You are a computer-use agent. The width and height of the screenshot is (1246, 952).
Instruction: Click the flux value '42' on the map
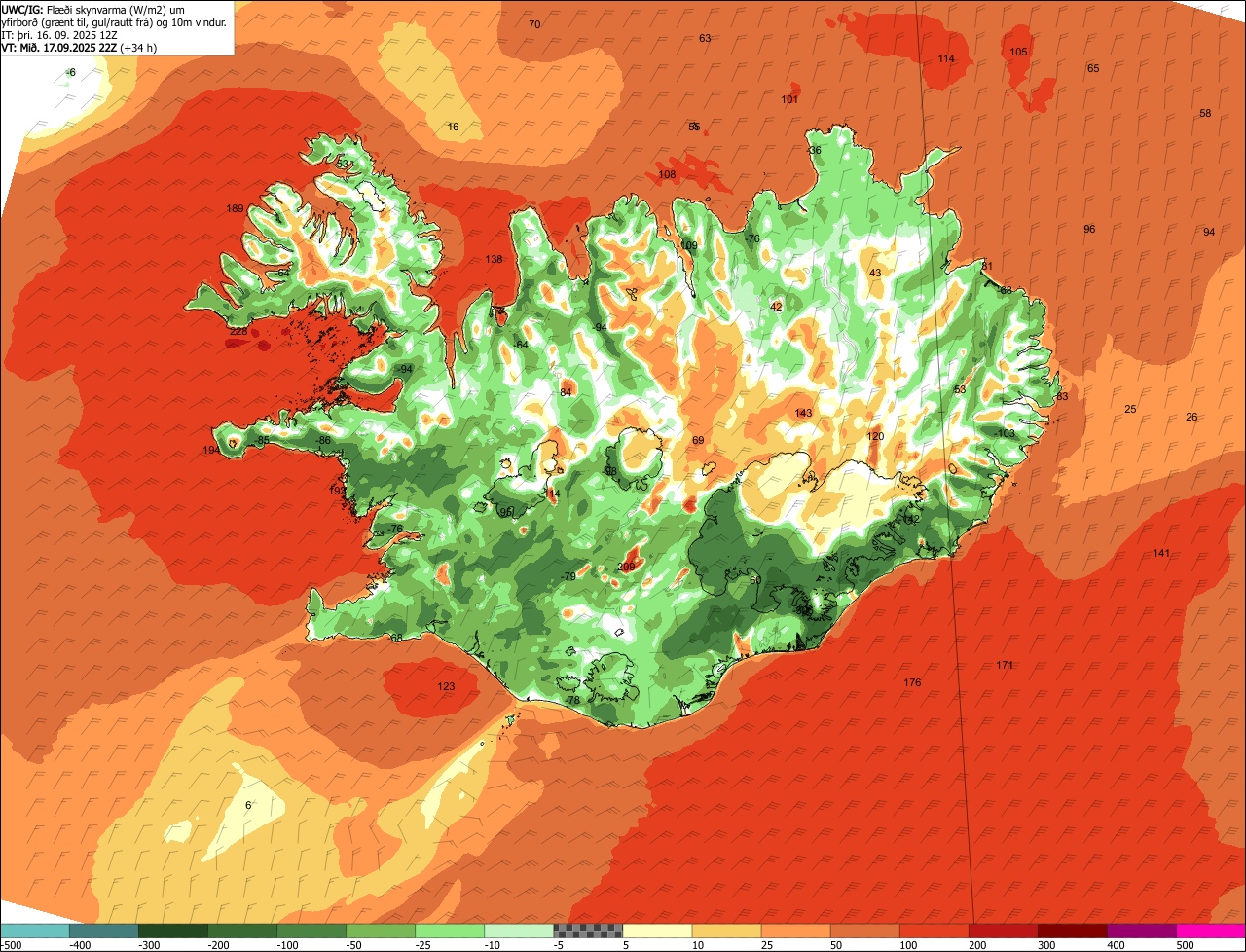[776, 308]
